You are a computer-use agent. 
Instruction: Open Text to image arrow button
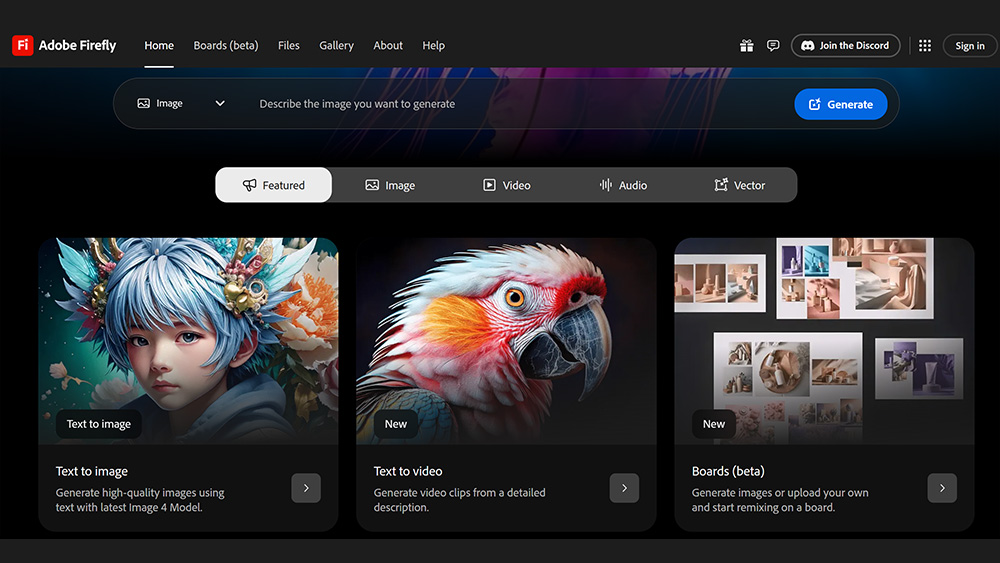coord(306,488)
